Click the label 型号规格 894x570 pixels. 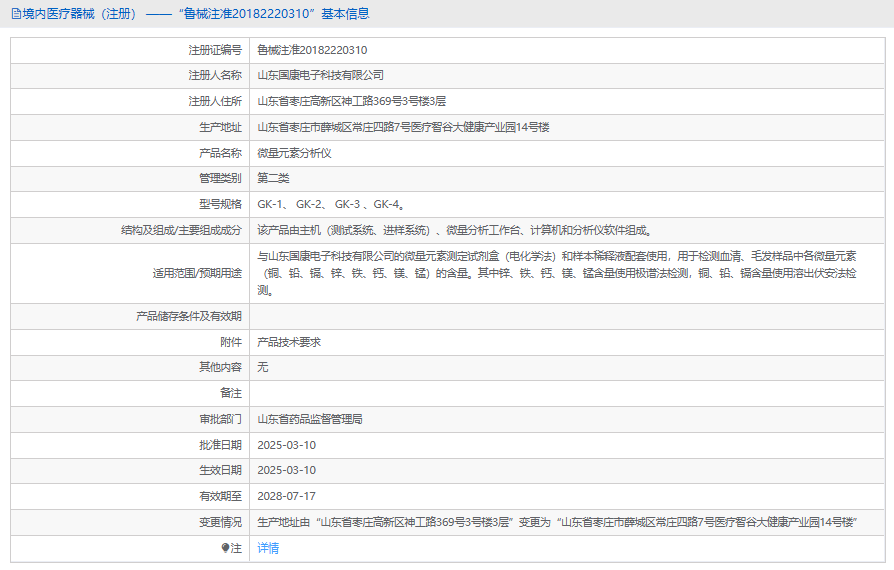(x=220, y=204)
